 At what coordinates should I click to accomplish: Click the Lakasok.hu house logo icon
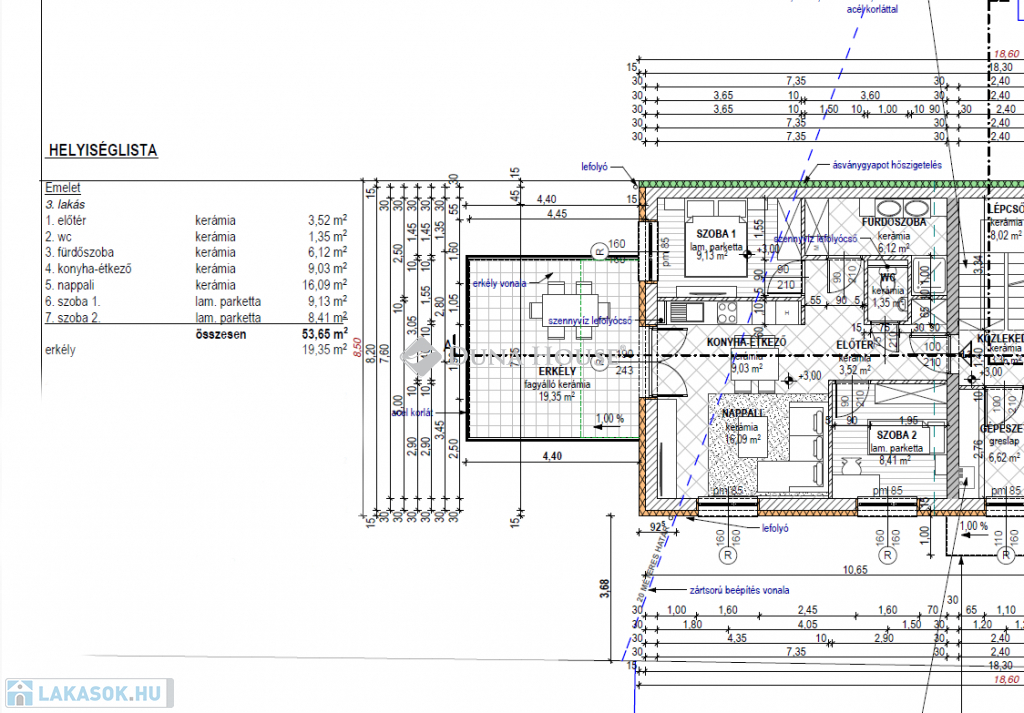(x=19, y=693)
